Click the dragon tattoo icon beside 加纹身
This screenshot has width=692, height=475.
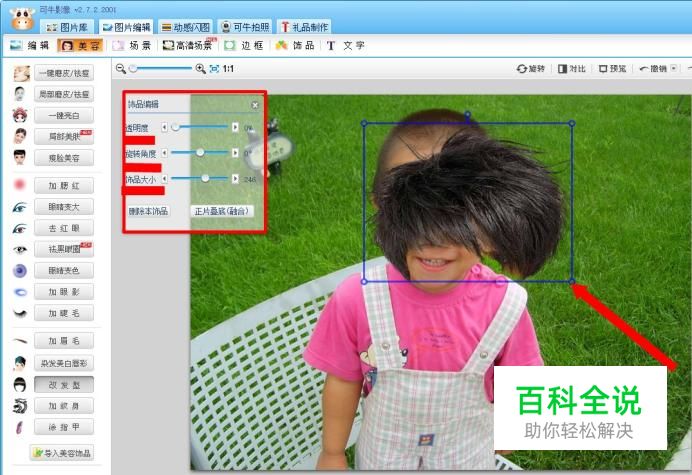tap(20, 406)
